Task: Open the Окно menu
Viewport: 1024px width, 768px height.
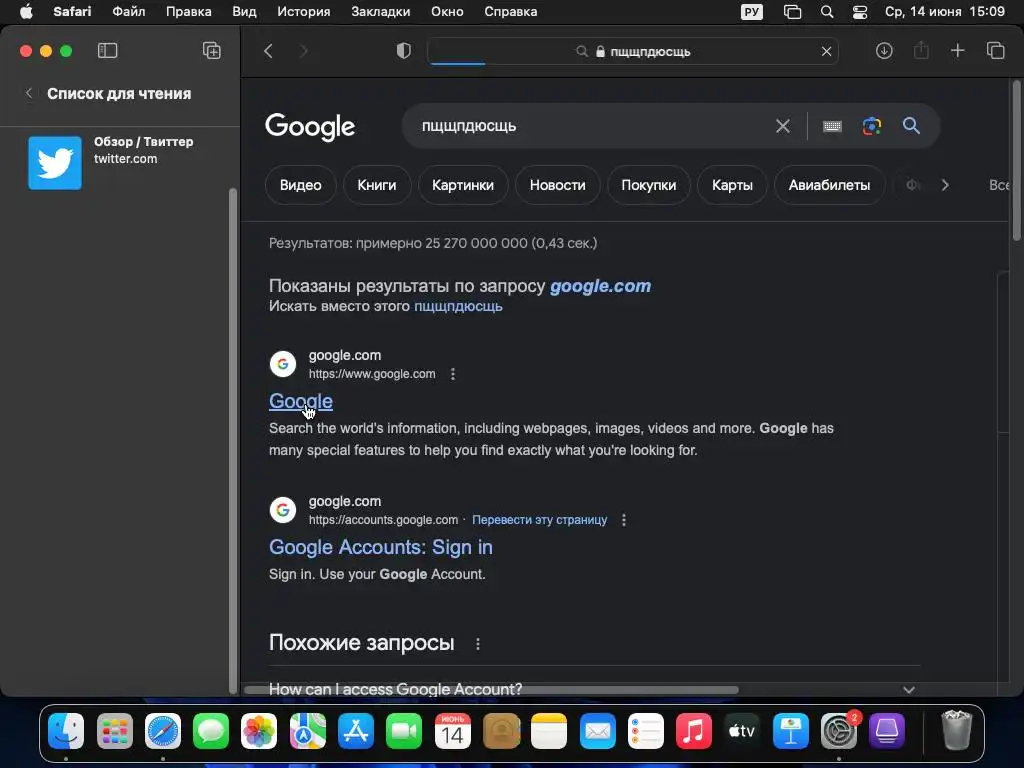Action: click(x=447, y=12)
